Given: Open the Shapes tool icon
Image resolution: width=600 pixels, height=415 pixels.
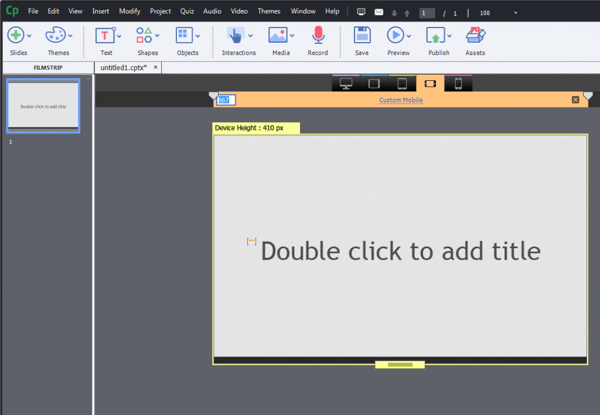Looking at the screenshot, I should (x=144, y=35).
